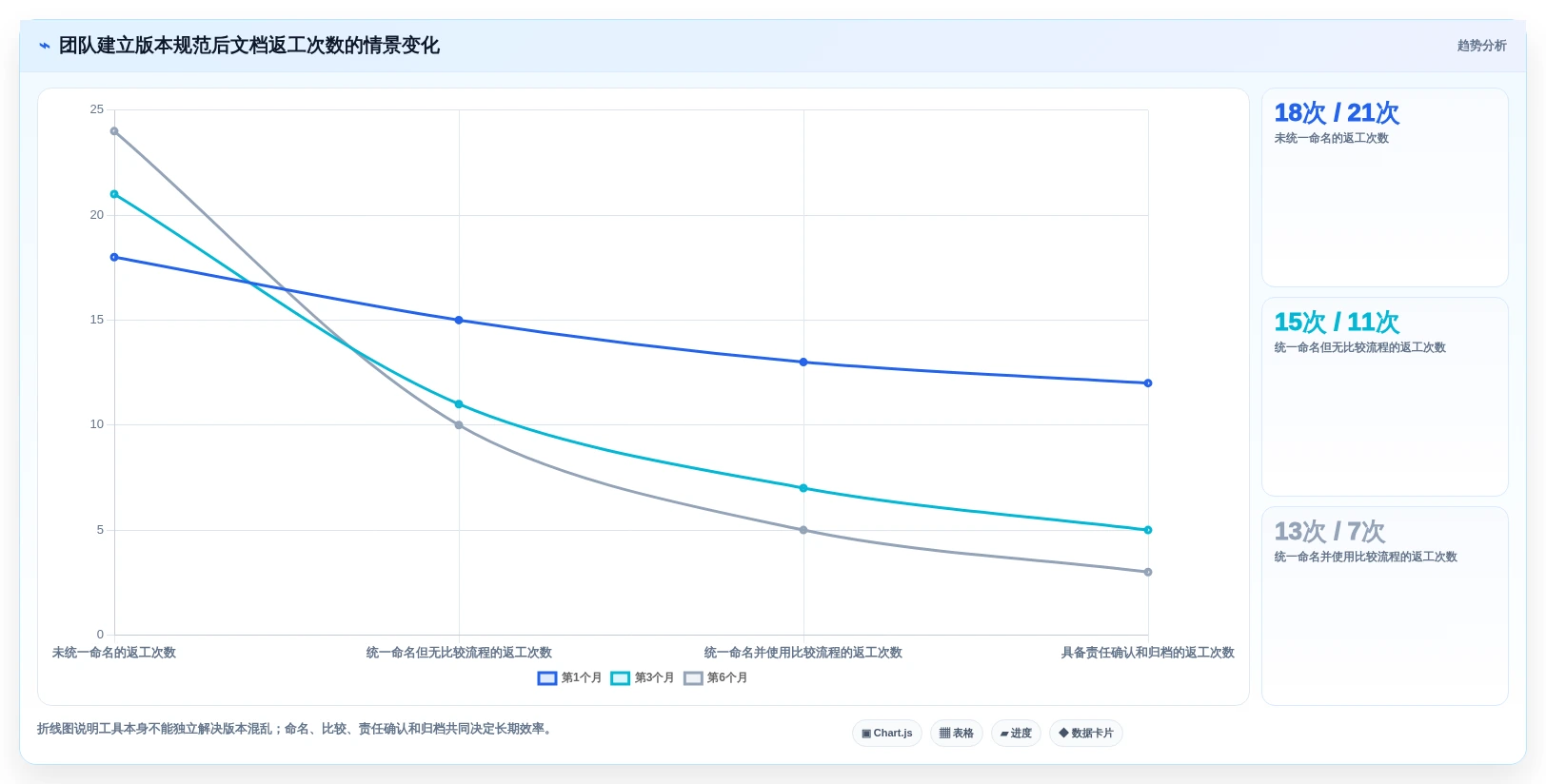Click the blue final point at value 12
Screen dimensions: 1546x784
click(1148, 383)
